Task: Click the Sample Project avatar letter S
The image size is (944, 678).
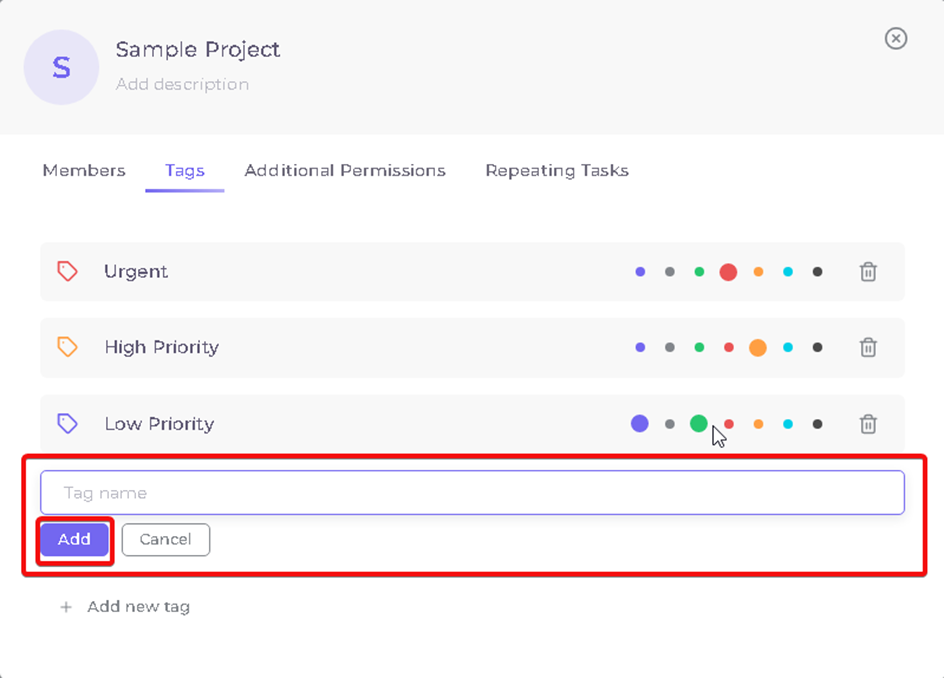Action: point(61,67)
